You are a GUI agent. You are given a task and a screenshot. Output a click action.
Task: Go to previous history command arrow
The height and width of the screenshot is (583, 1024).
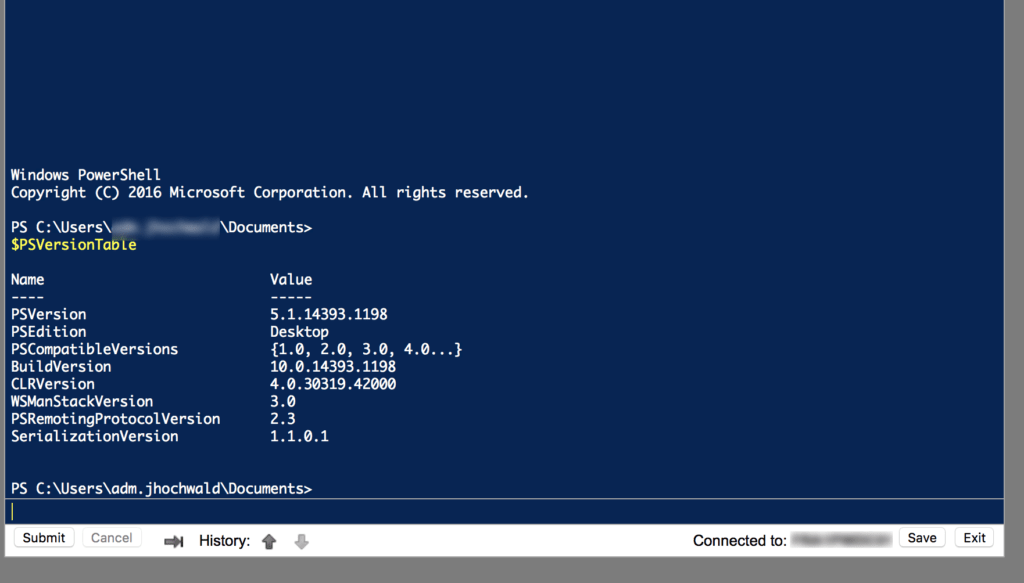(x=269, y=541)
